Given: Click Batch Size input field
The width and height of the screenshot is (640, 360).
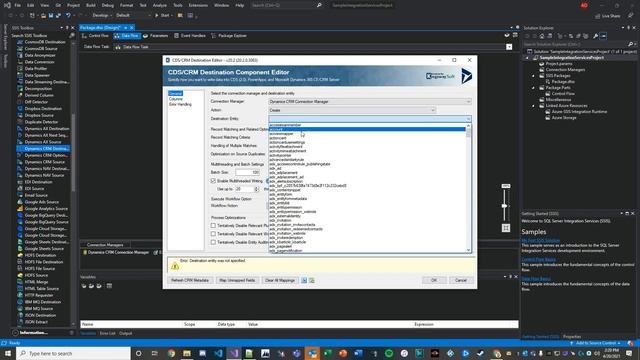Looking at the screenshot, I should (x=247, y=172).
